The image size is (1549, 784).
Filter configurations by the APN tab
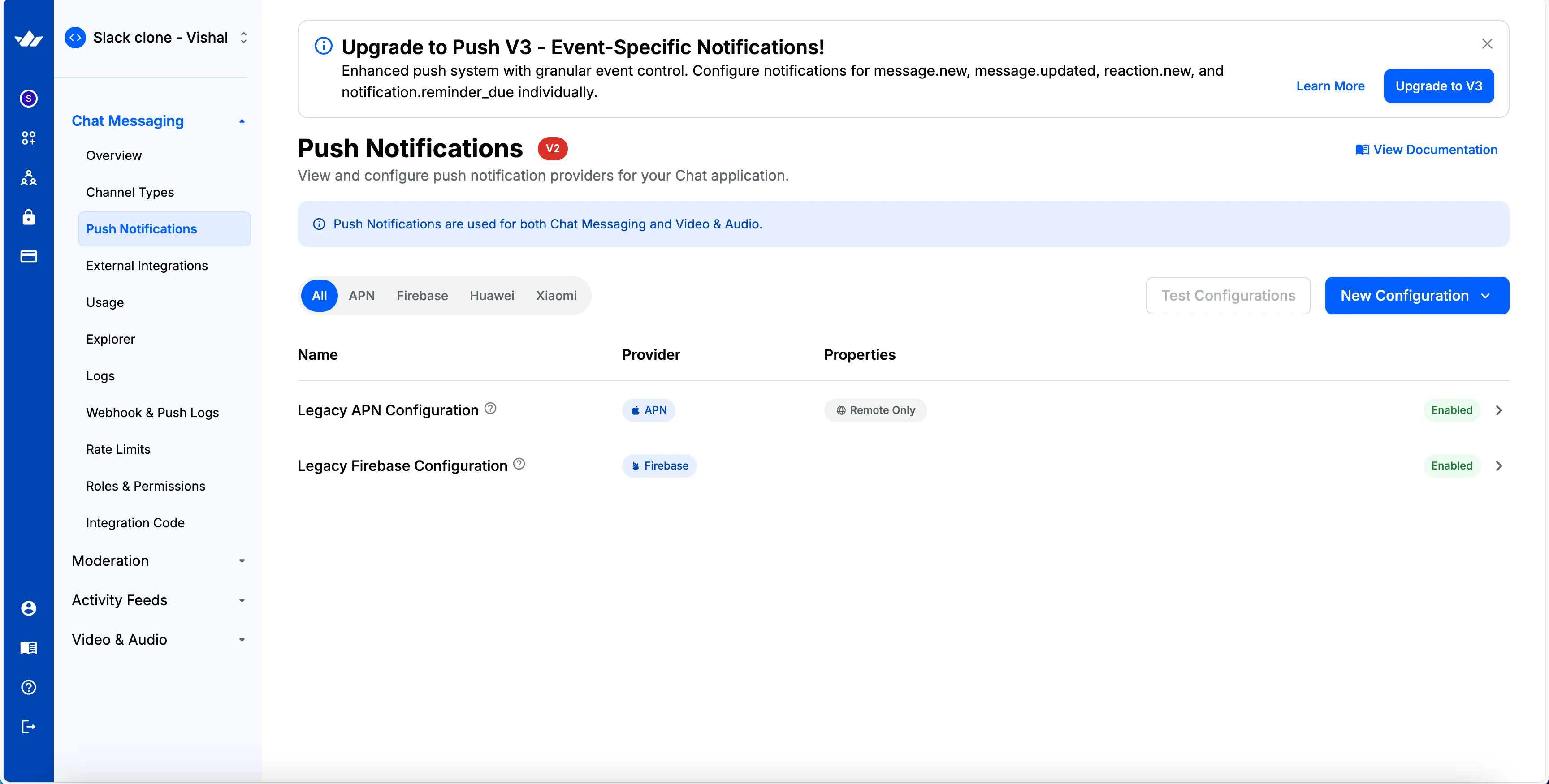pos(361,295)
